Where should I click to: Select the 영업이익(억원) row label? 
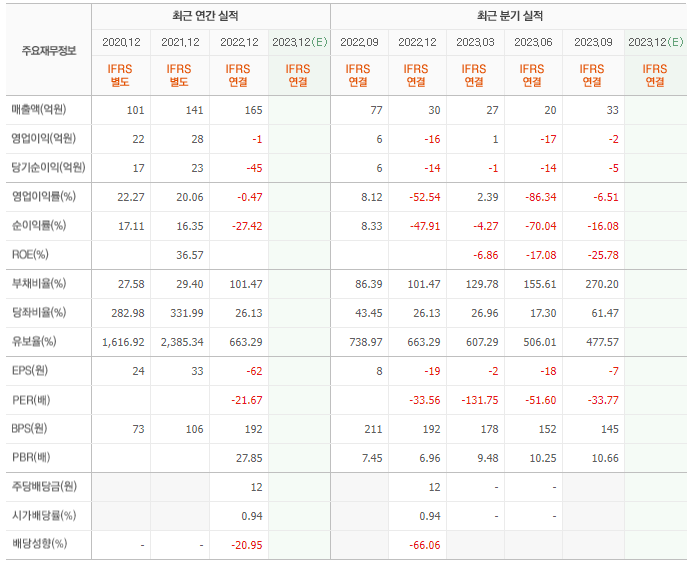pos(43,138)
